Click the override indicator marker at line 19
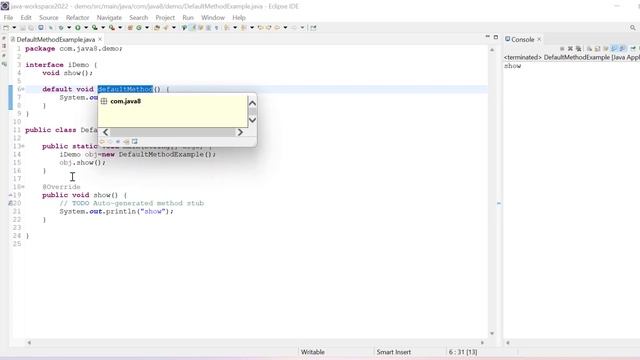Image resolution: width=640 pixels, height=360 pixels. pyautogui.click(x=11, y=195)
